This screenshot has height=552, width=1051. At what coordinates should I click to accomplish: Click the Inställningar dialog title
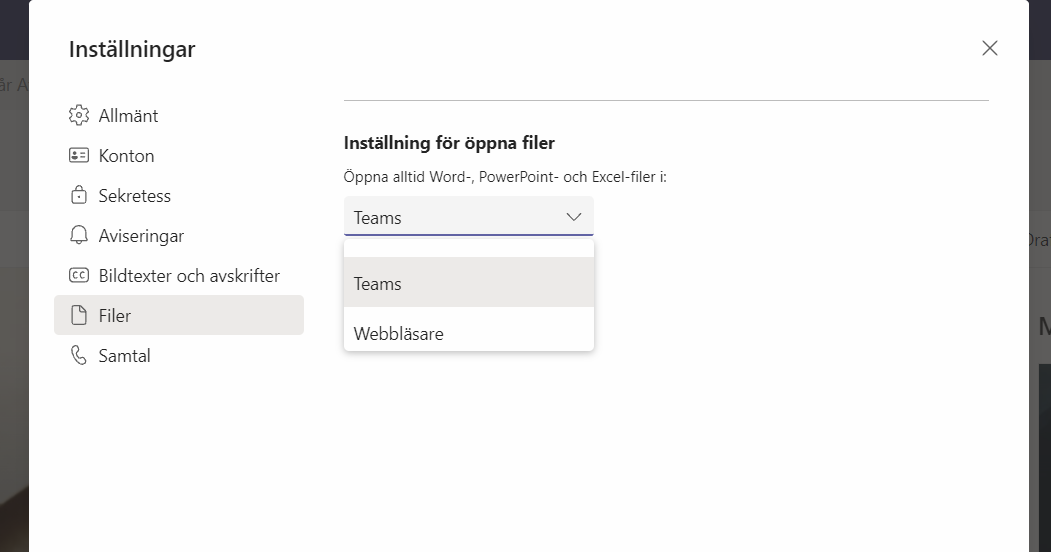(x=132, y=50)
